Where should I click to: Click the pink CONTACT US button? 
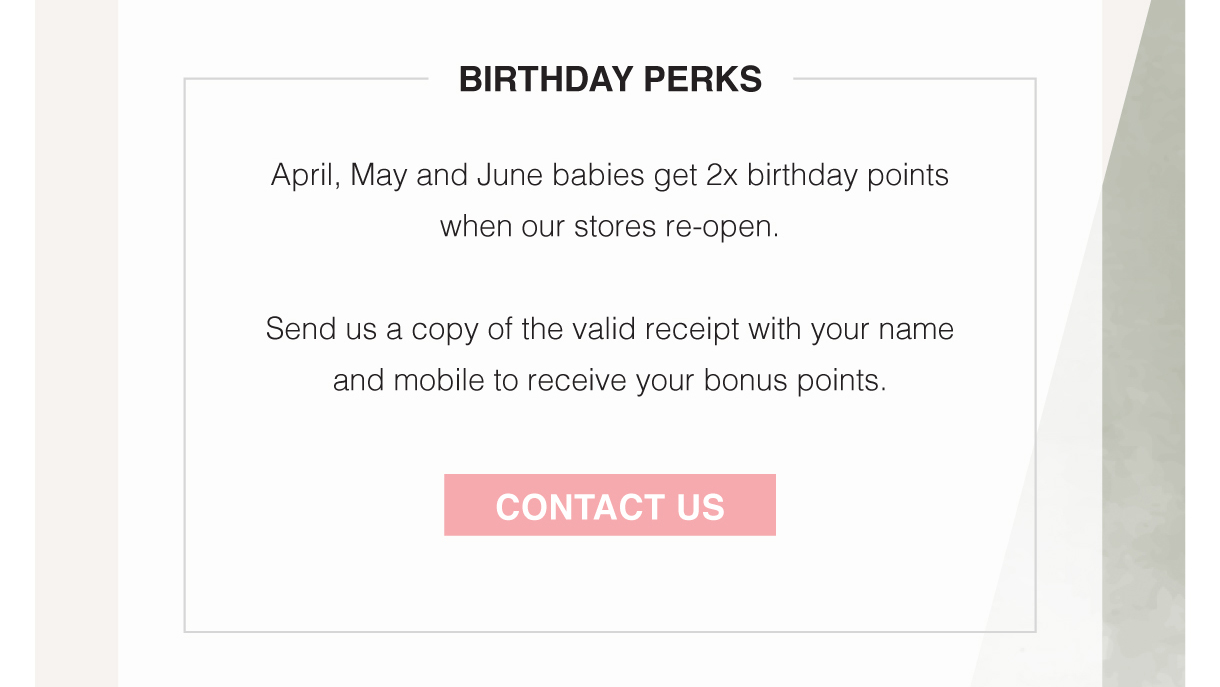pyautogui.click(x=610, y=505)
